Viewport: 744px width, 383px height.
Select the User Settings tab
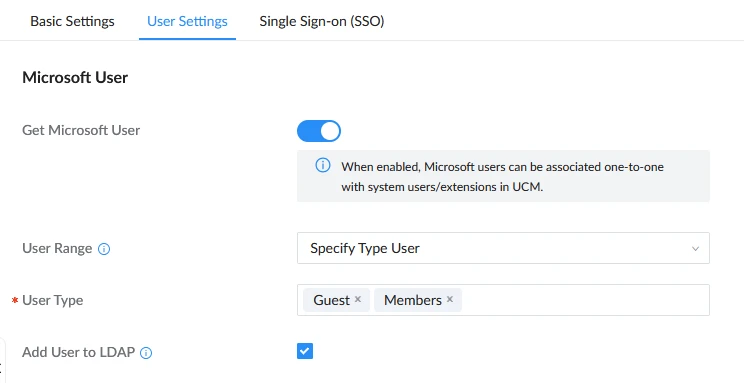[x=187, y=21]
